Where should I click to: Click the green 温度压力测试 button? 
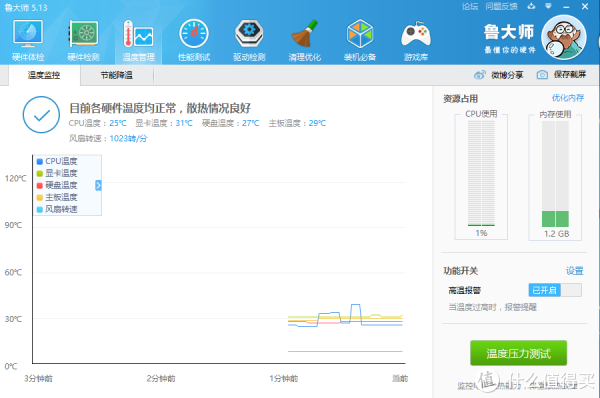pyautogui.click(x=518, y=353)
